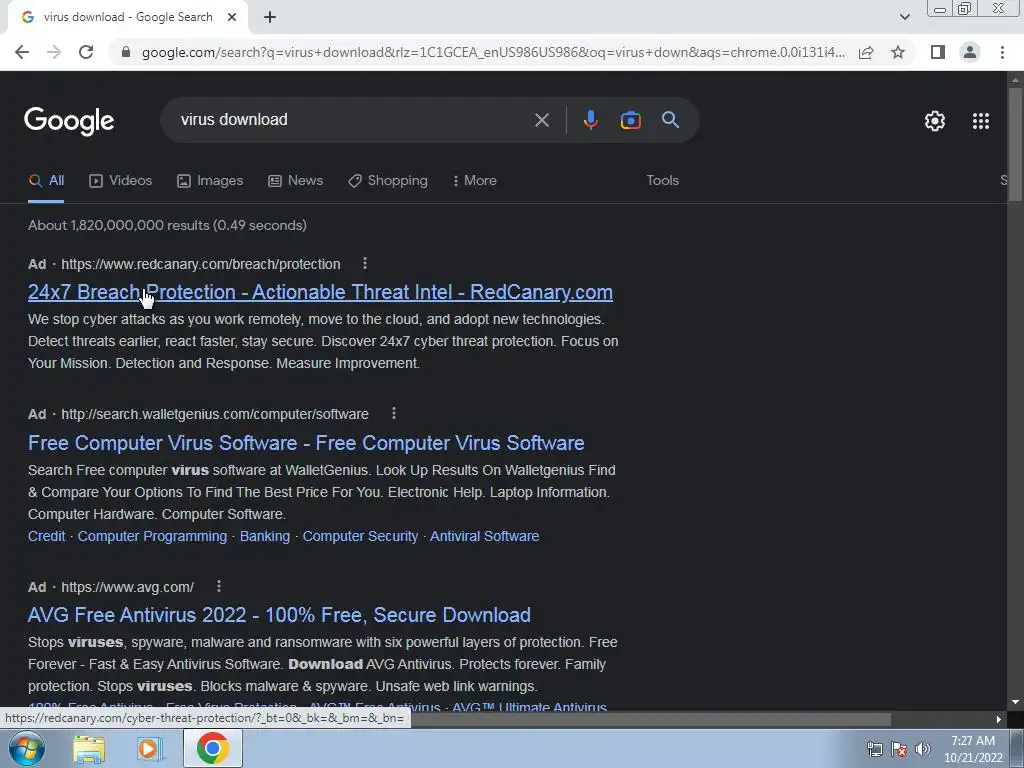Select the All results tab
The image size is (1024, 768).
pos(46,181)
